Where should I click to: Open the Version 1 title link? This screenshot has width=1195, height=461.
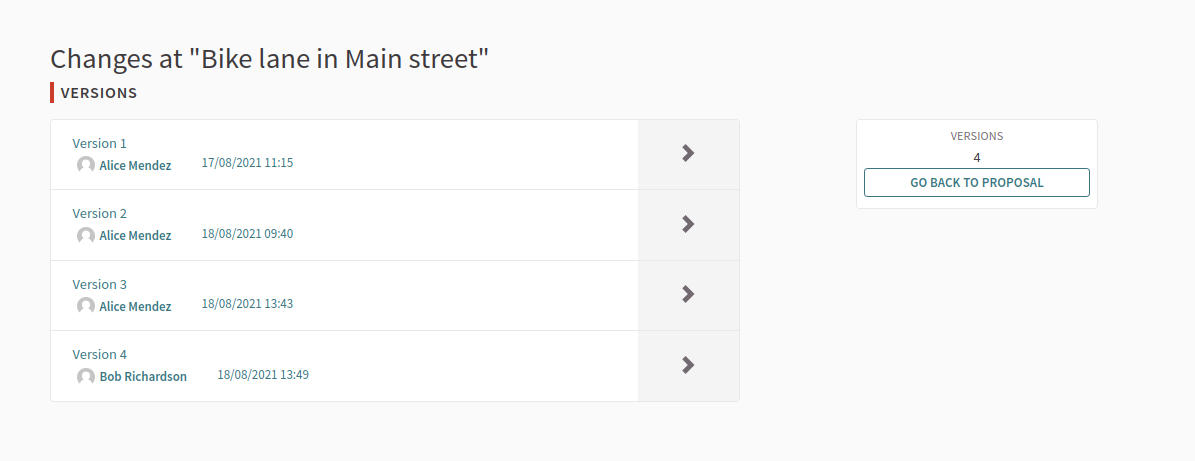coord(99,143)
